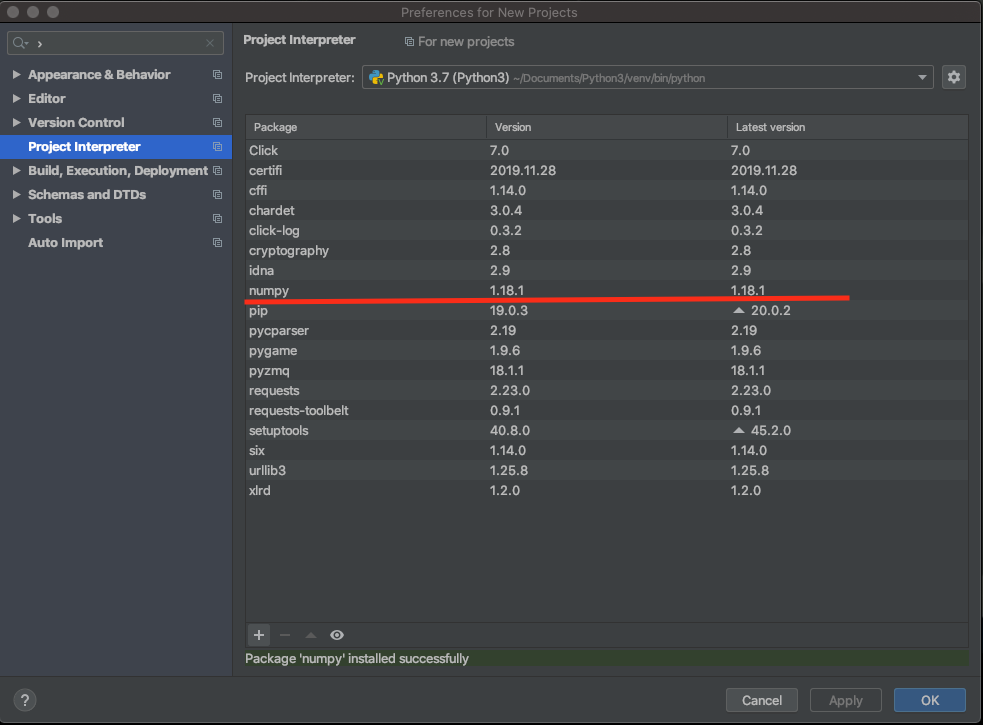
Task: Click the Project Interpreter heading breadcrumb
Action: [299, 40]
